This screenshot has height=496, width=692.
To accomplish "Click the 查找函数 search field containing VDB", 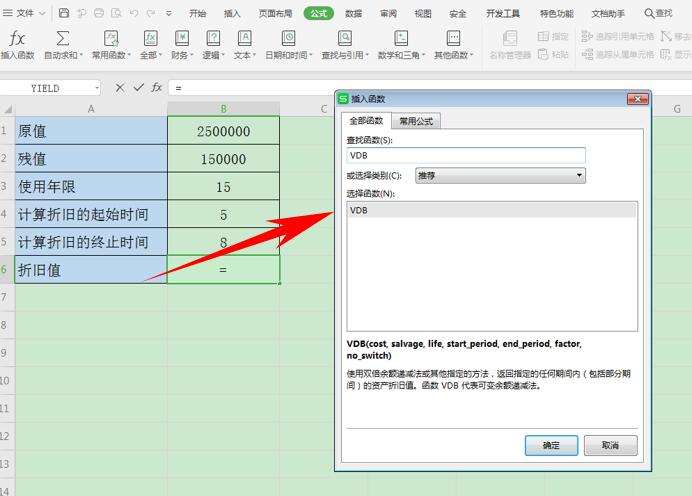I will (466, 155).
